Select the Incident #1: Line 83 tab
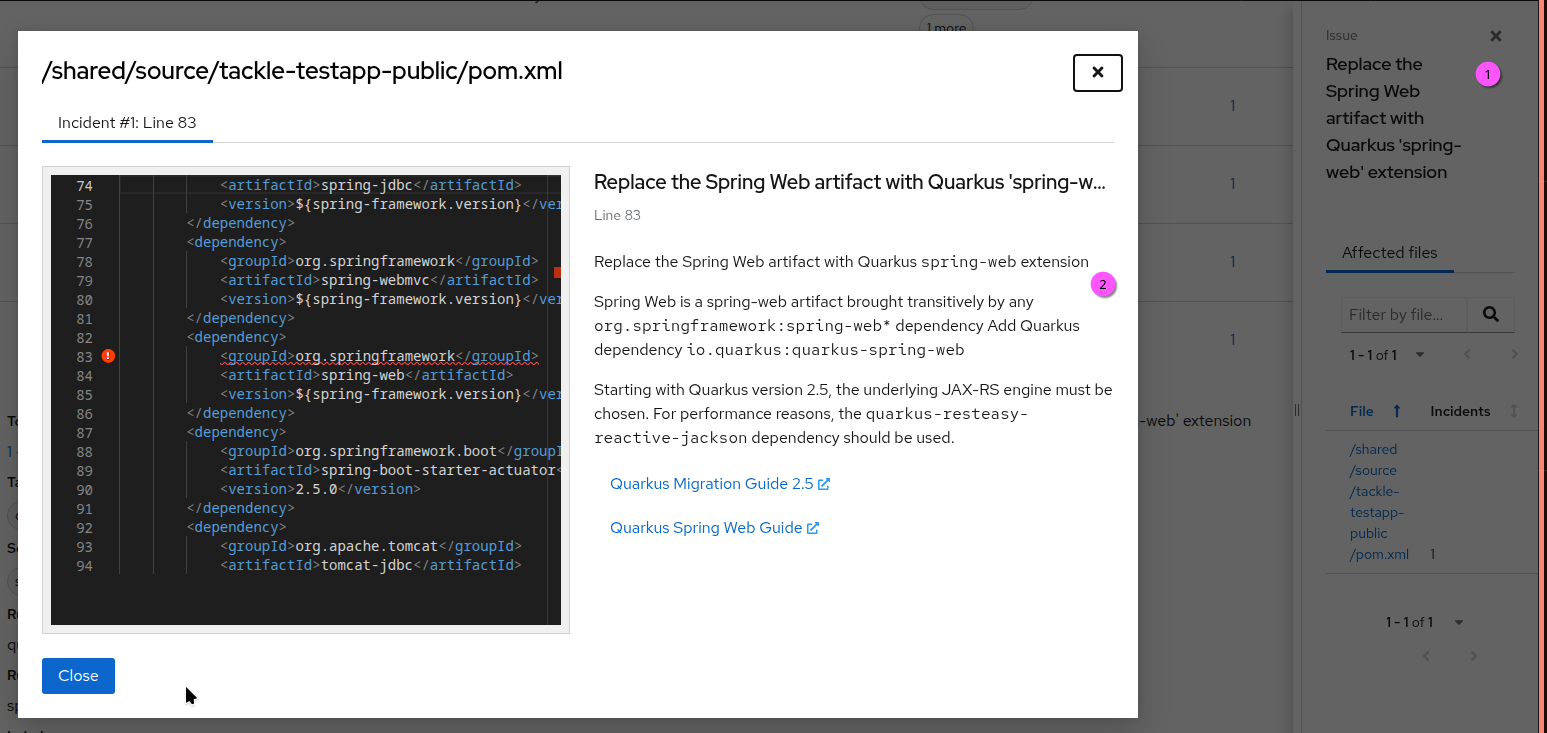This screenshot has height=733, width=1547. click(127, 123)
